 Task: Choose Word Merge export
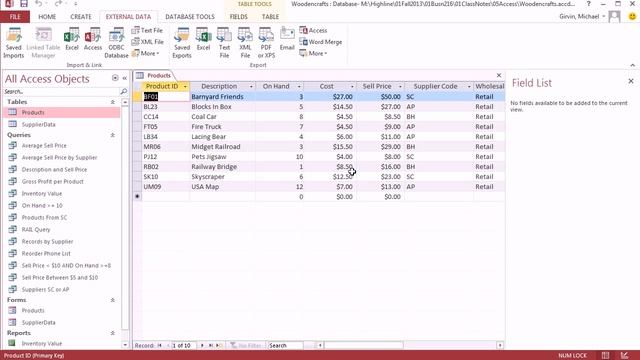[321, 42]
